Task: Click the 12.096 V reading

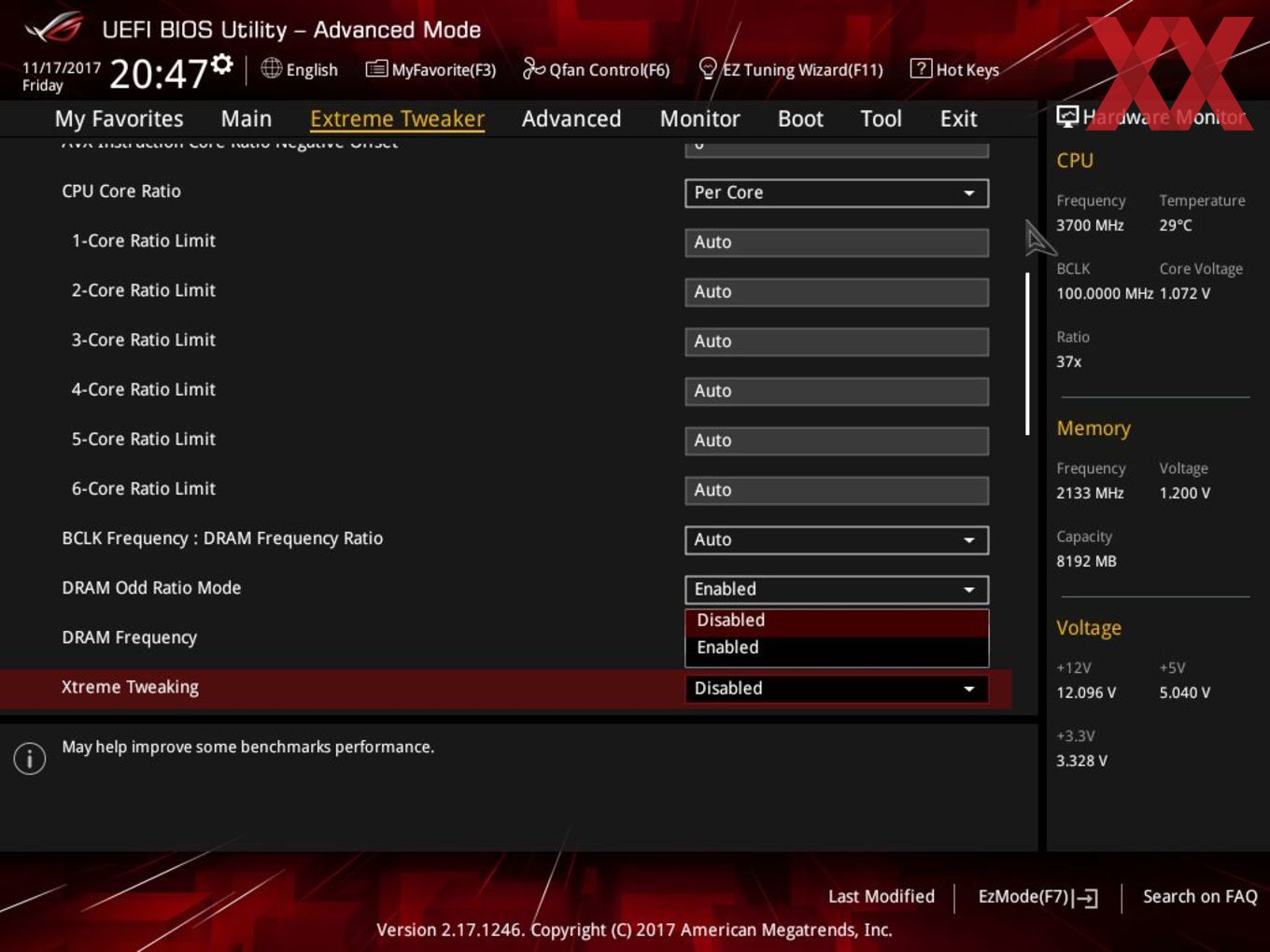Action: coord(1086,693)
